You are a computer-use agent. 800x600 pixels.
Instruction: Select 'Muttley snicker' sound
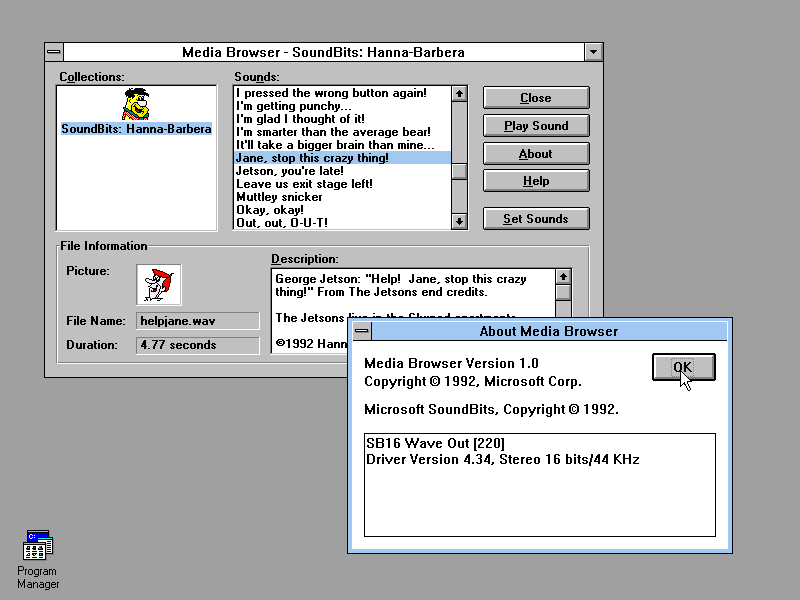tap(342, 197)
